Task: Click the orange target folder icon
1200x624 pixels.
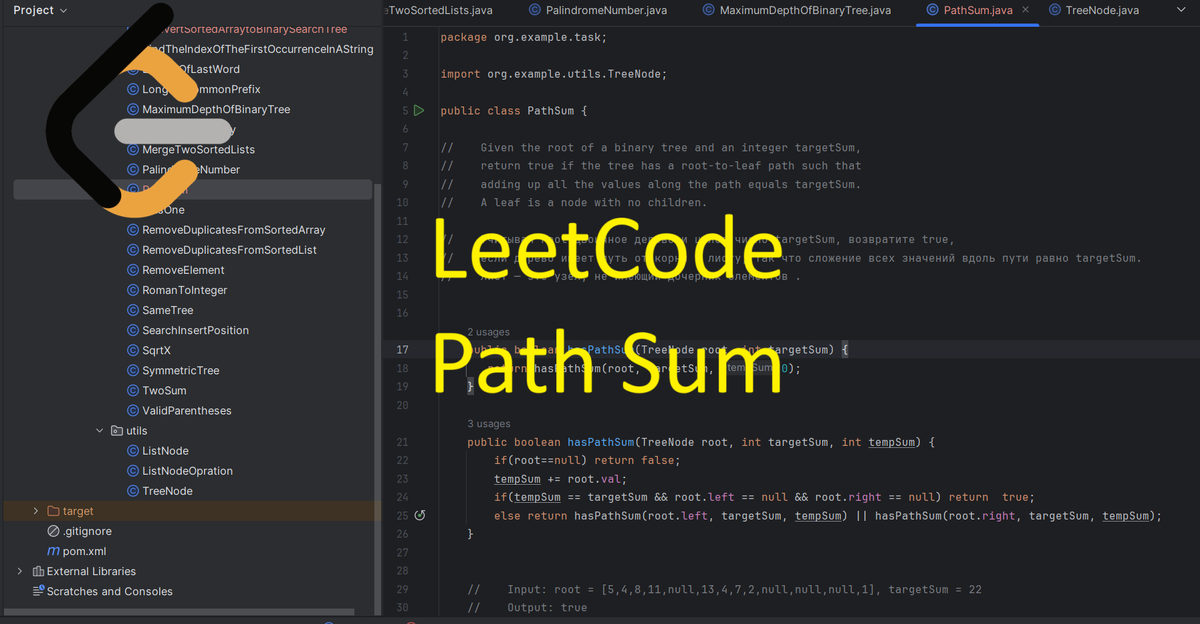Action: click(x=54, y=511)
